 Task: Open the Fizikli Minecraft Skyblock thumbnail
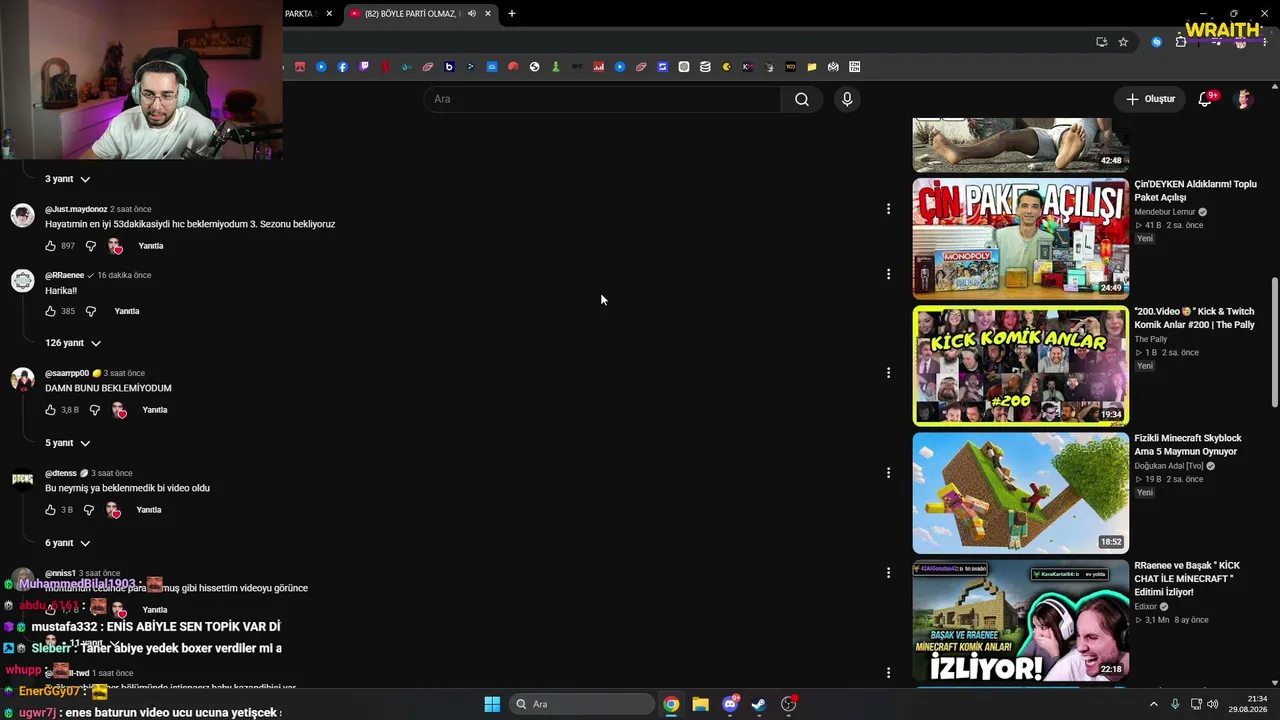pyautogui.click(x=1020, y=493)
